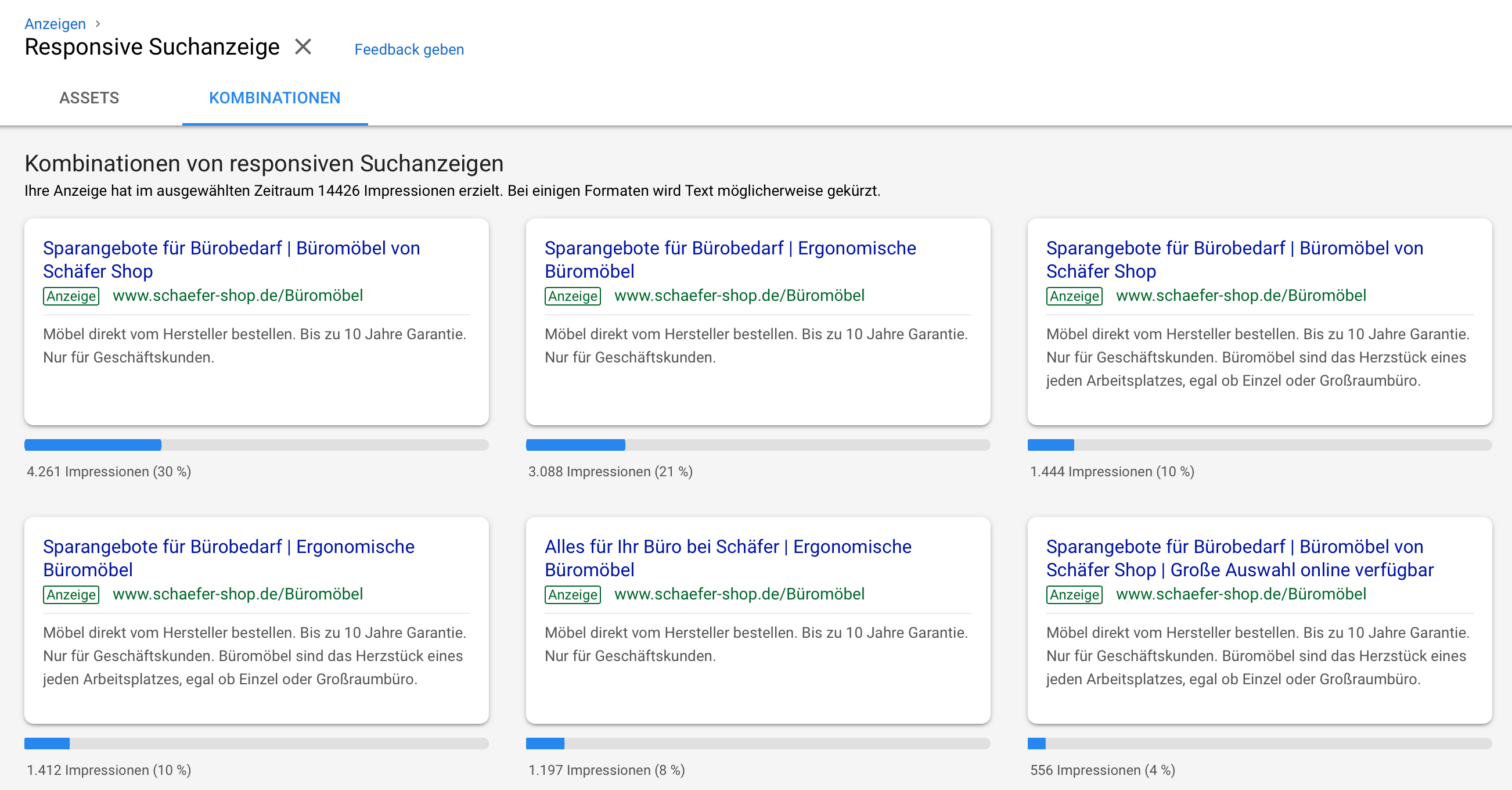
Task: Close the Responsive Suchanzeige panel
Action: point(303,46)
